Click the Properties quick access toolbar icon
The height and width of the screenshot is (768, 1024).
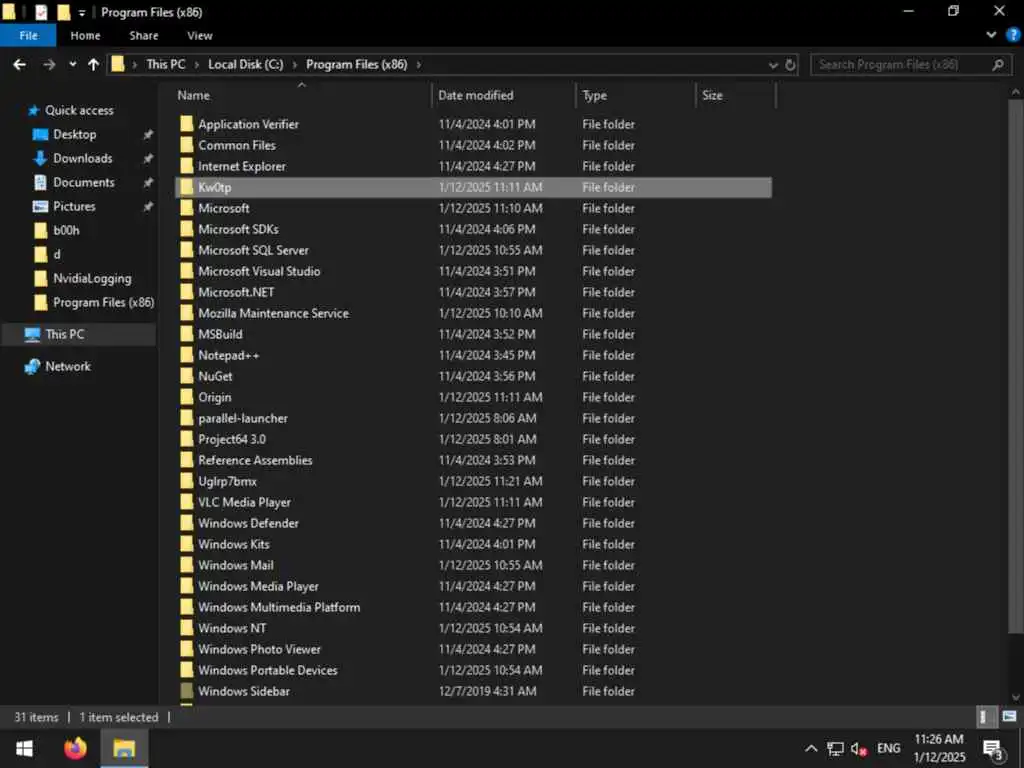point(41,12)
